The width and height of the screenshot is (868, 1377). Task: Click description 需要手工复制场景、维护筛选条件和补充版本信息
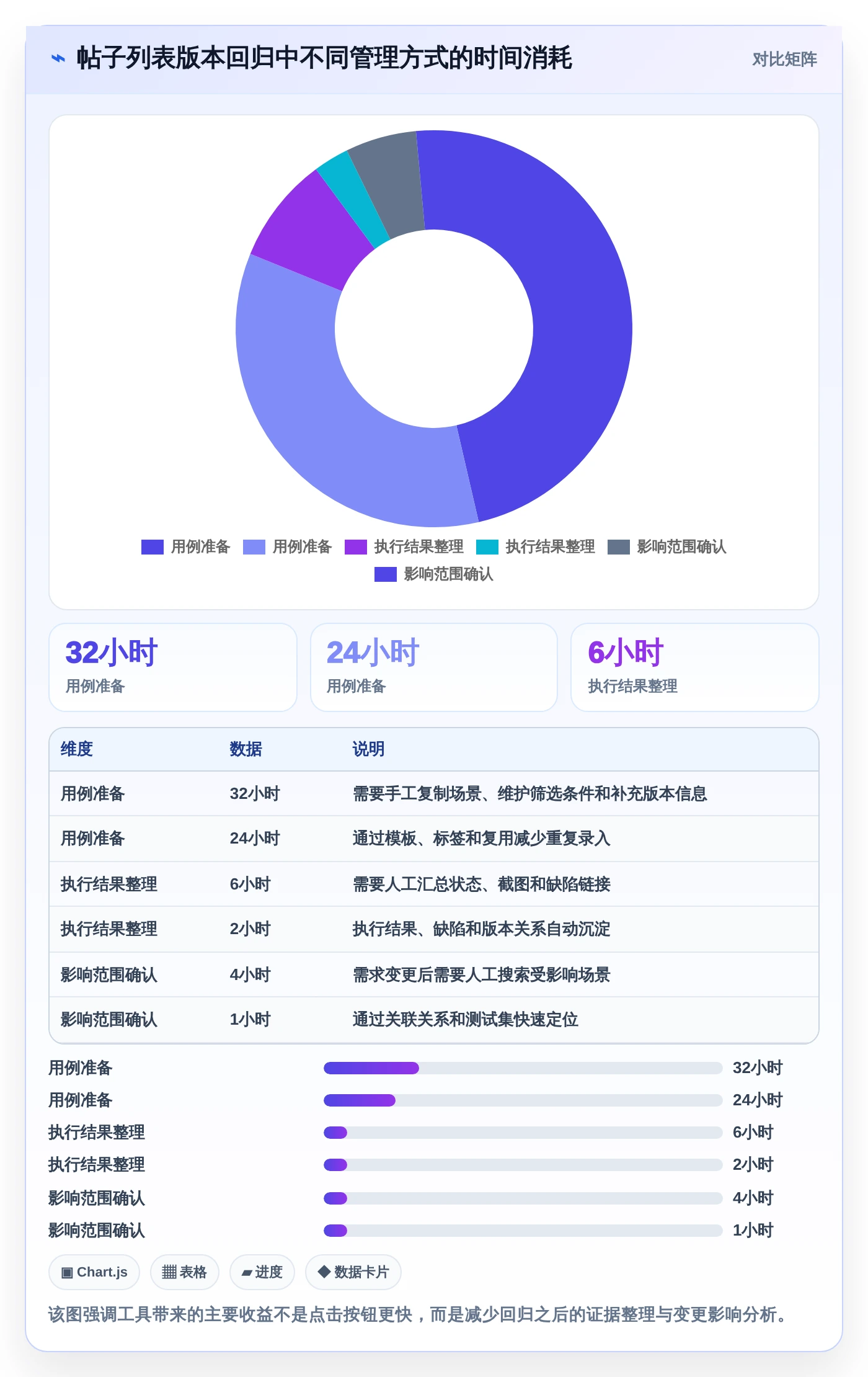[530, 794]
